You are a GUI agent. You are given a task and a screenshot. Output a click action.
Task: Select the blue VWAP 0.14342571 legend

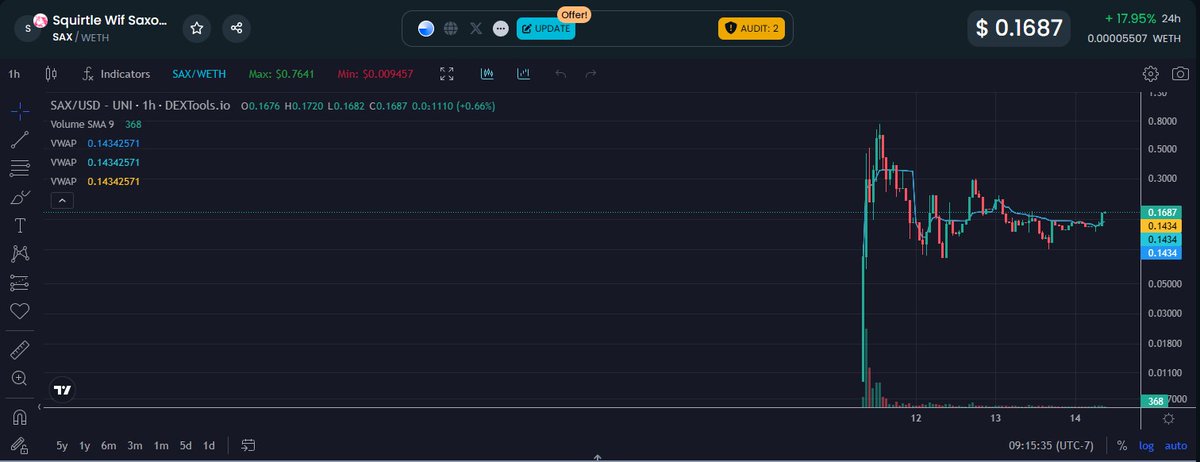[x=95, y=143]
